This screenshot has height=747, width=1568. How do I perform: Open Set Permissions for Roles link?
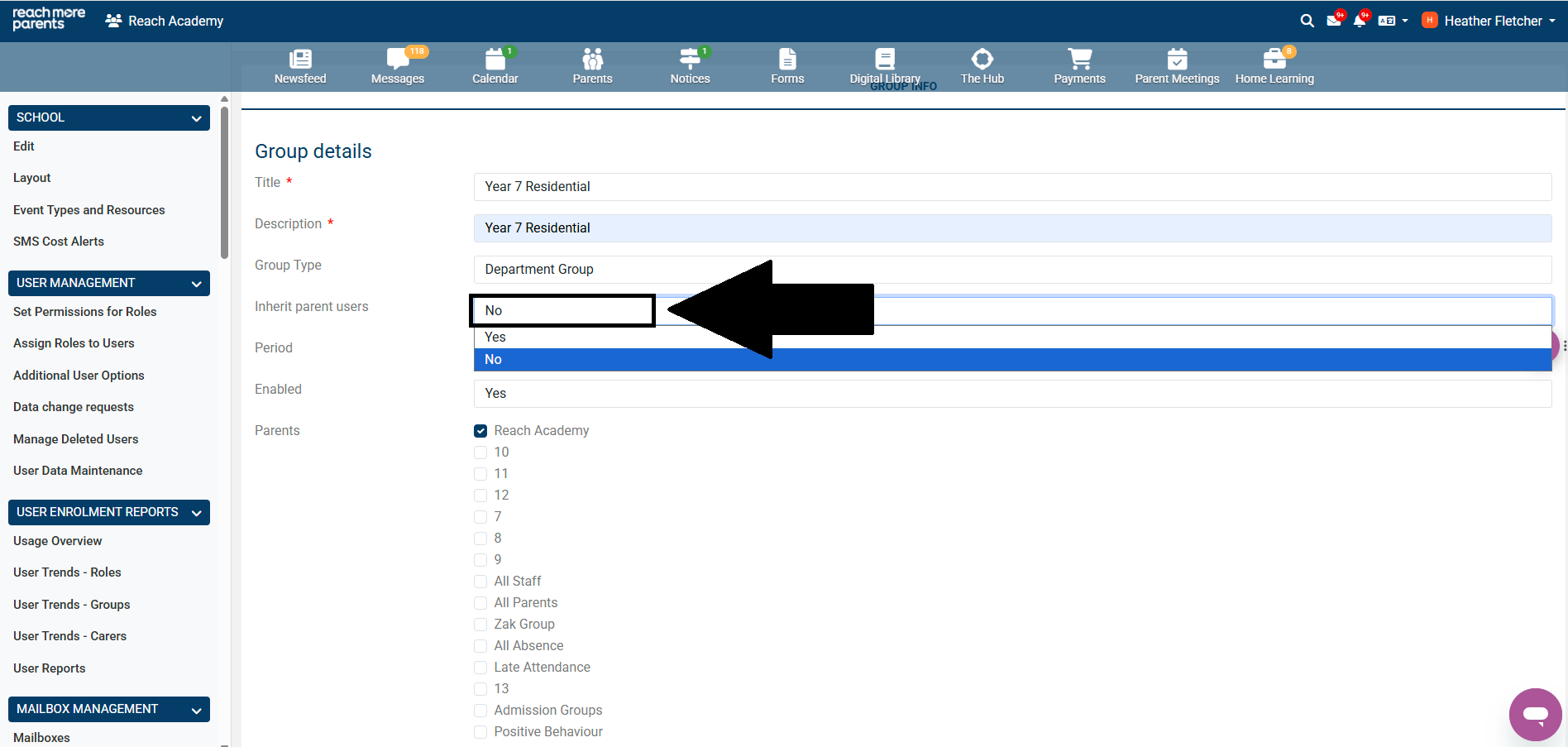click(85, 312)
